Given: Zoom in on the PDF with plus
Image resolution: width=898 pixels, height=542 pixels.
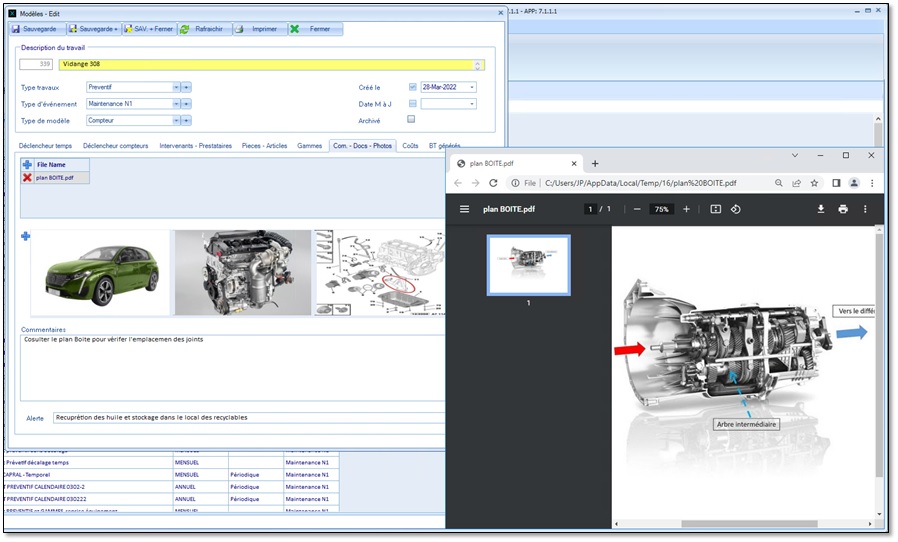Looking at the screenshot, I should (686, 209).
